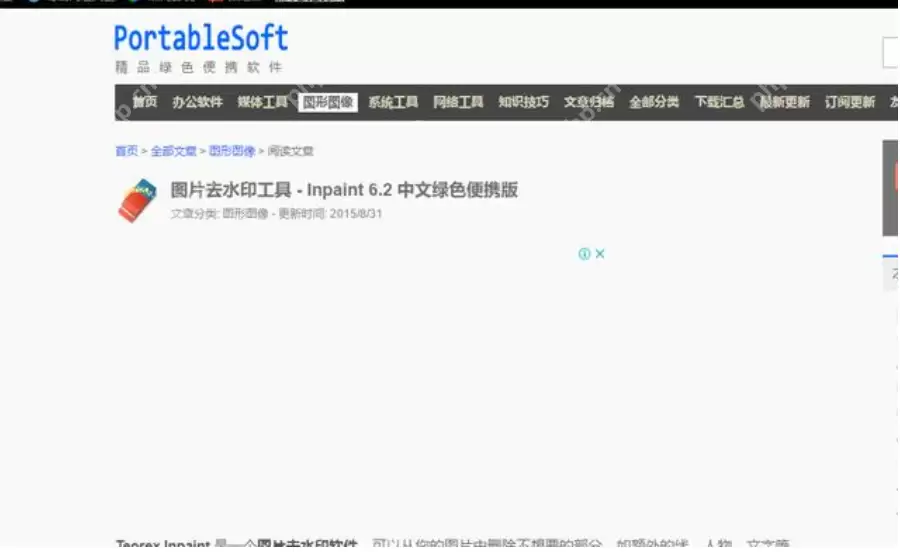This screenshot has height=552, width=900.
Task: Click 图形图像 category link under title
Action: coord(245,214)
